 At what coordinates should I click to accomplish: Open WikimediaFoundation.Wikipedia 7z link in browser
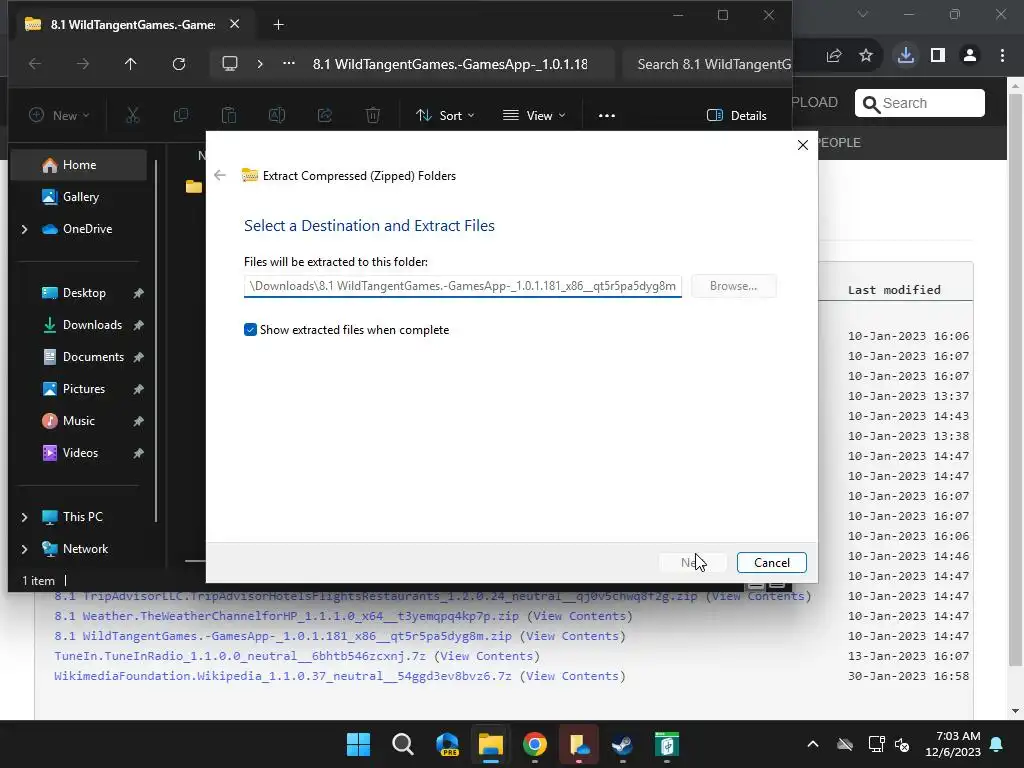(x=283, y=676)
